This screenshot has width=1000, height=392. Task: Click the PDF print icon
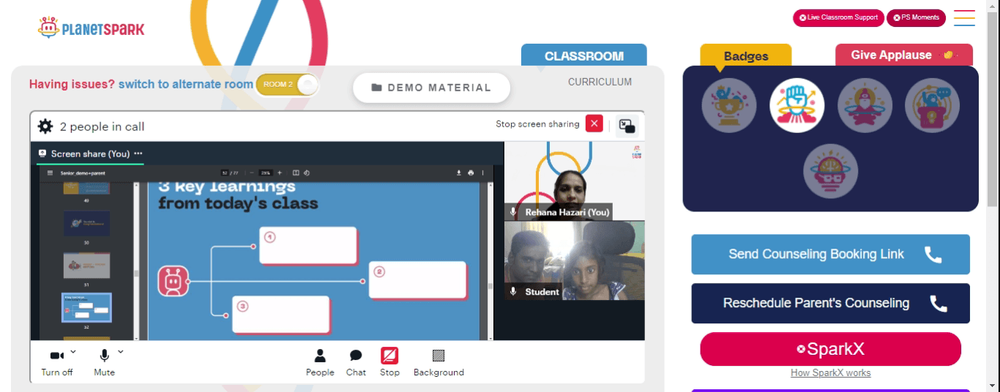click(471, 173)
